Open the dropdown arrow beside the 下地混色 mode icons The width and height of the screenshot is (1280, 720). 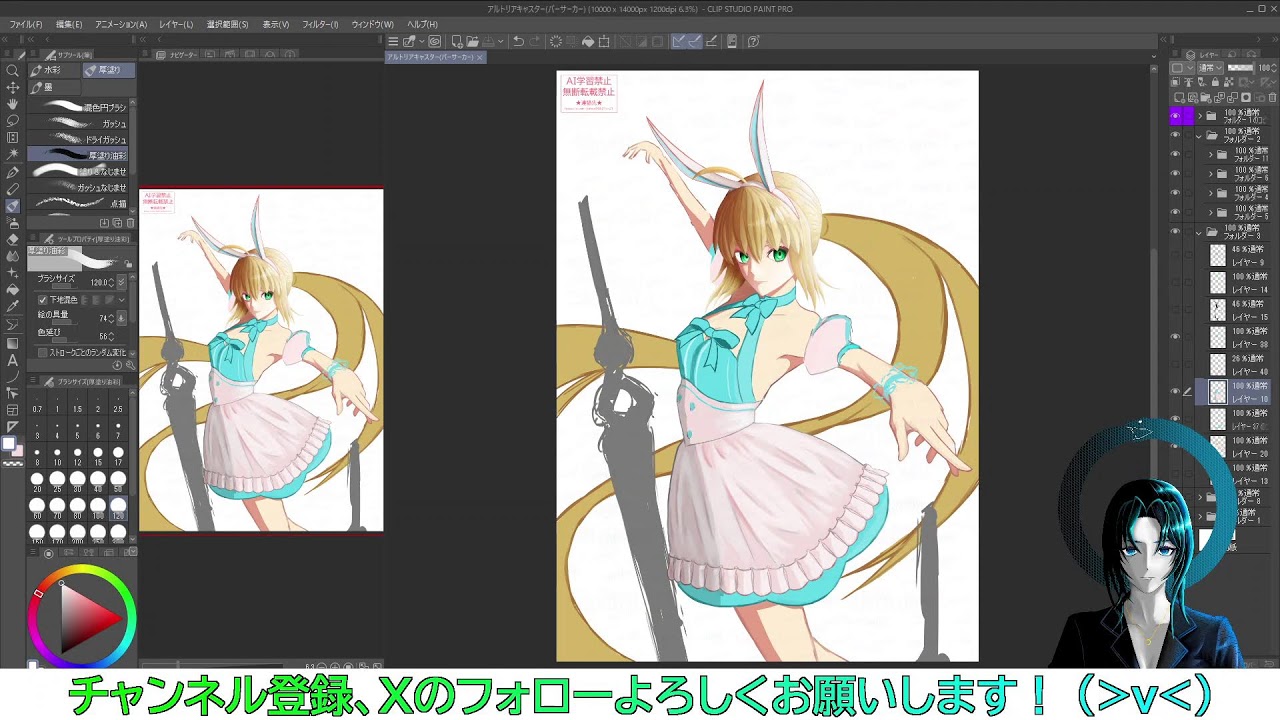pyautogui.click(x=122, y=300)
